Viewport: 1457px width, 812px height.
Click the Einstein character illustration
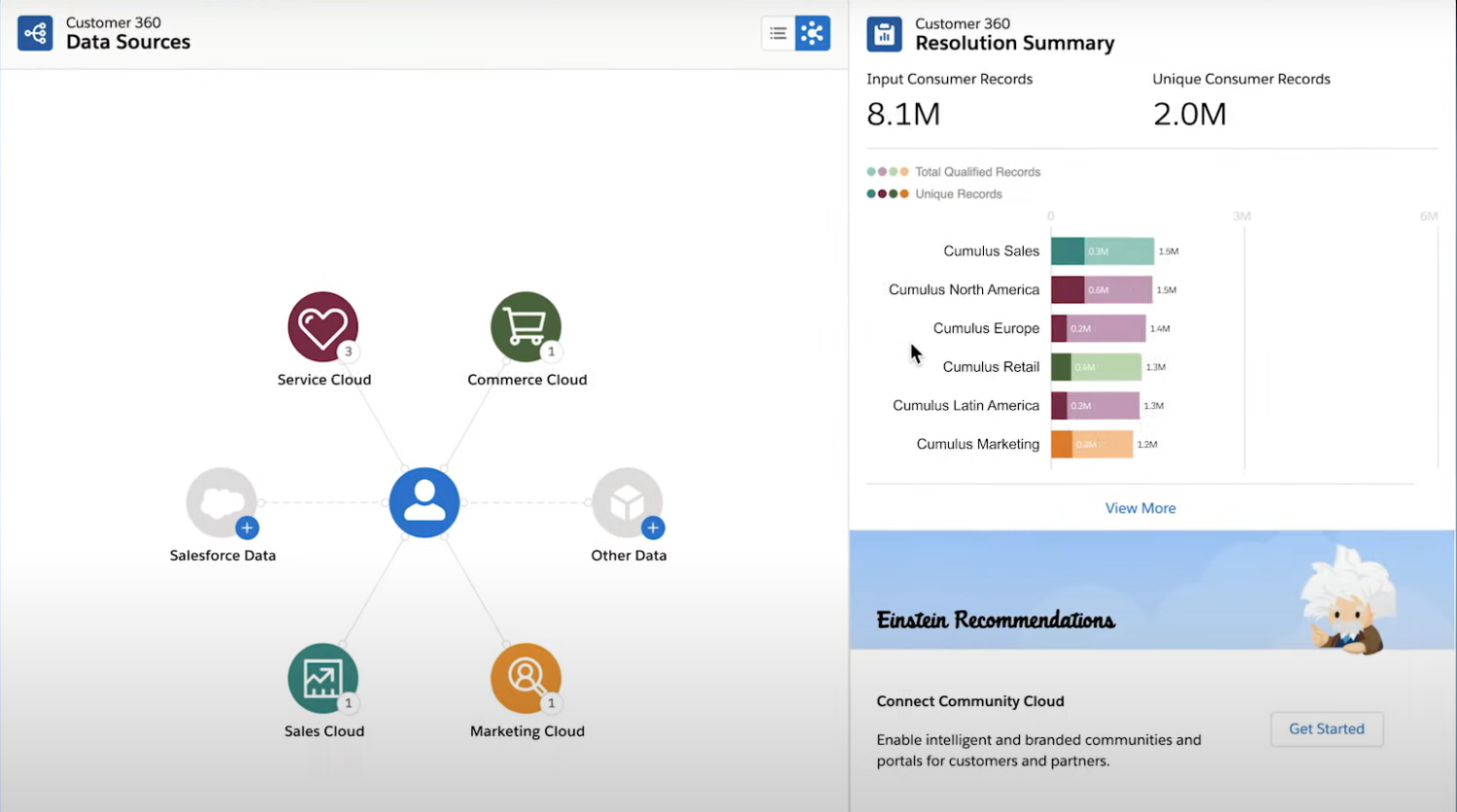click(1348, 598)
